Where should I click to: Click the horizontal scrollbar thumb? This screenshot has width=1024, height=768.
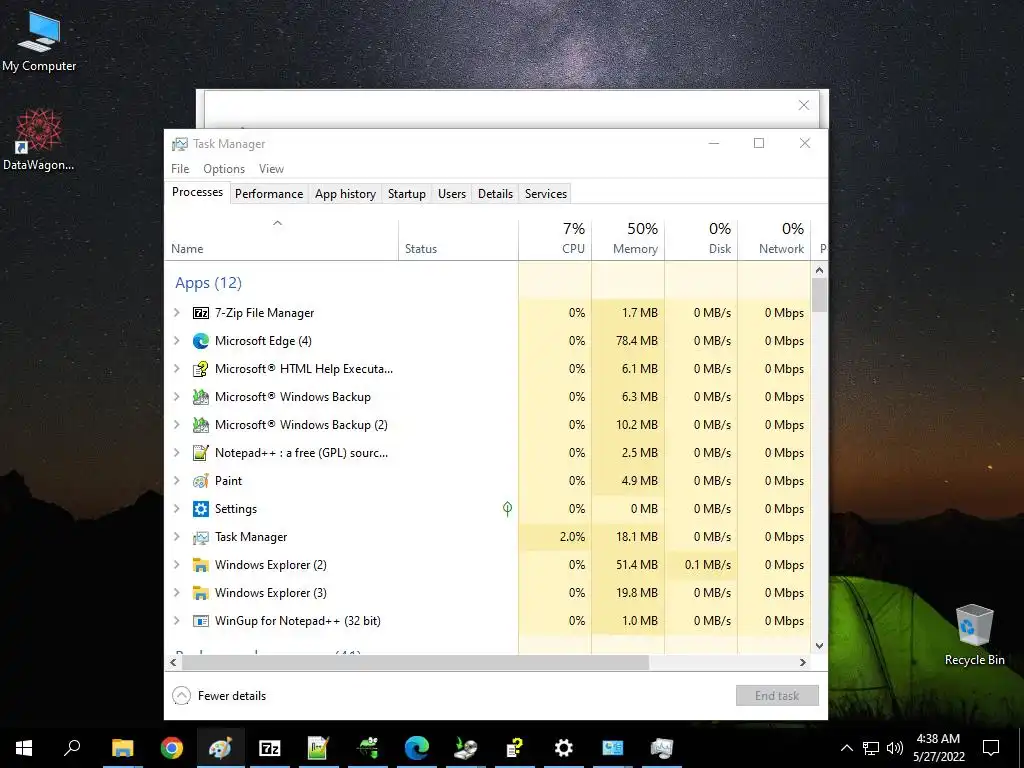[415, 662]
